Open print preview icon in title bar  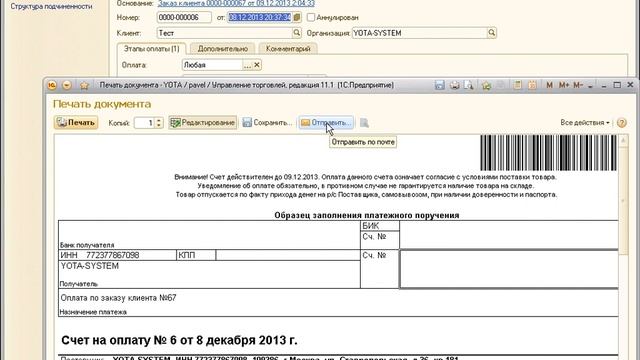pyautogui.click(x=469, y=85)
